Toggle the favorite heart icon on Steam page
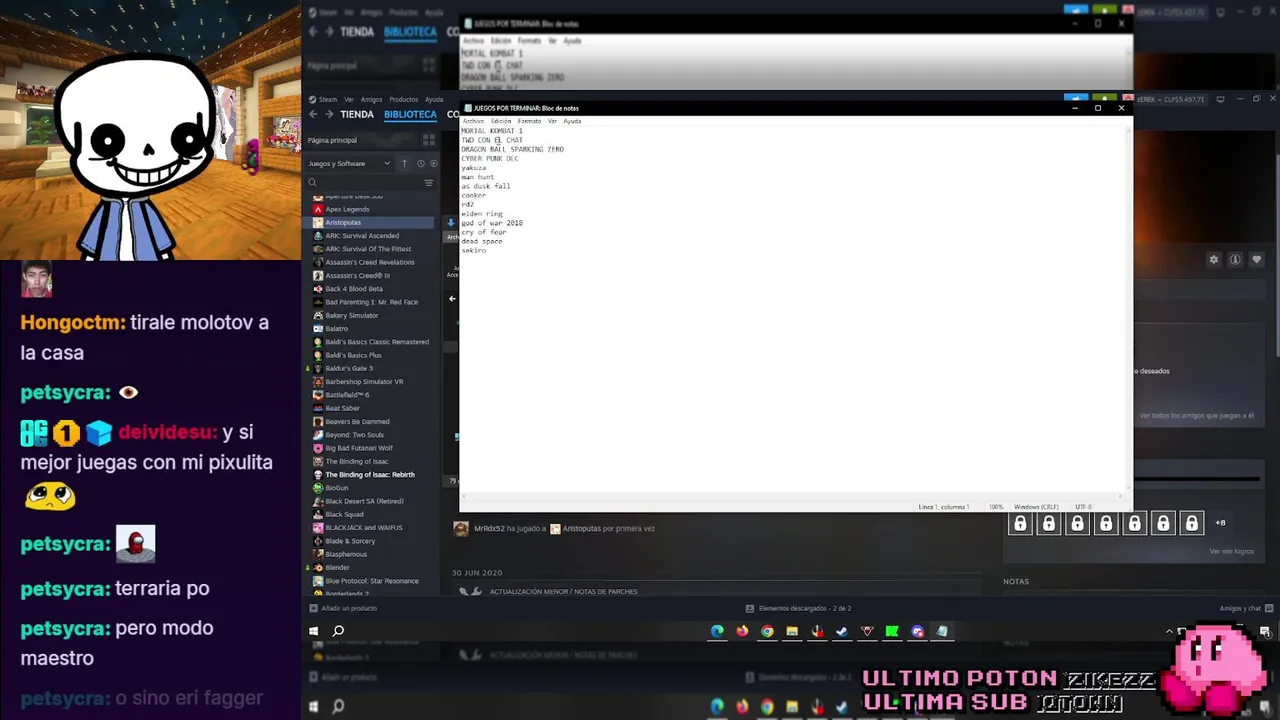Screen dimensions: 1280x720 click(x=1256, y=260)
